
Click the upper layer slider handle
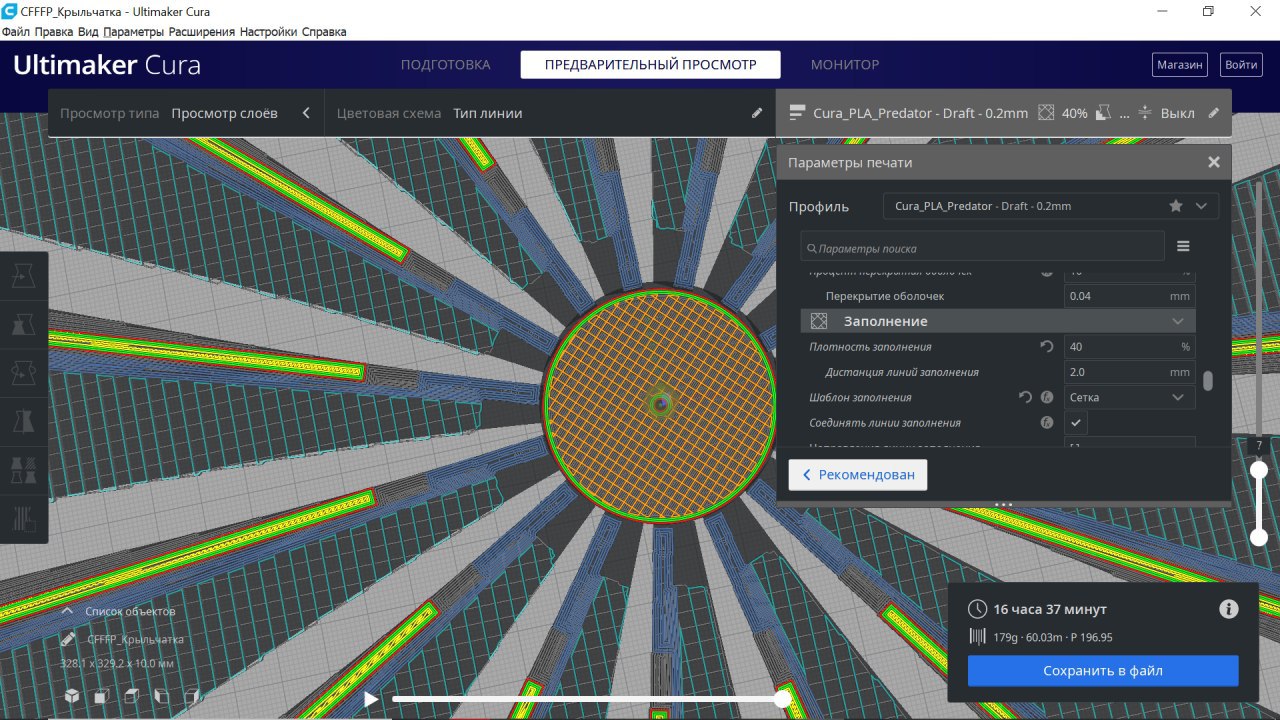click(1259, 470)
